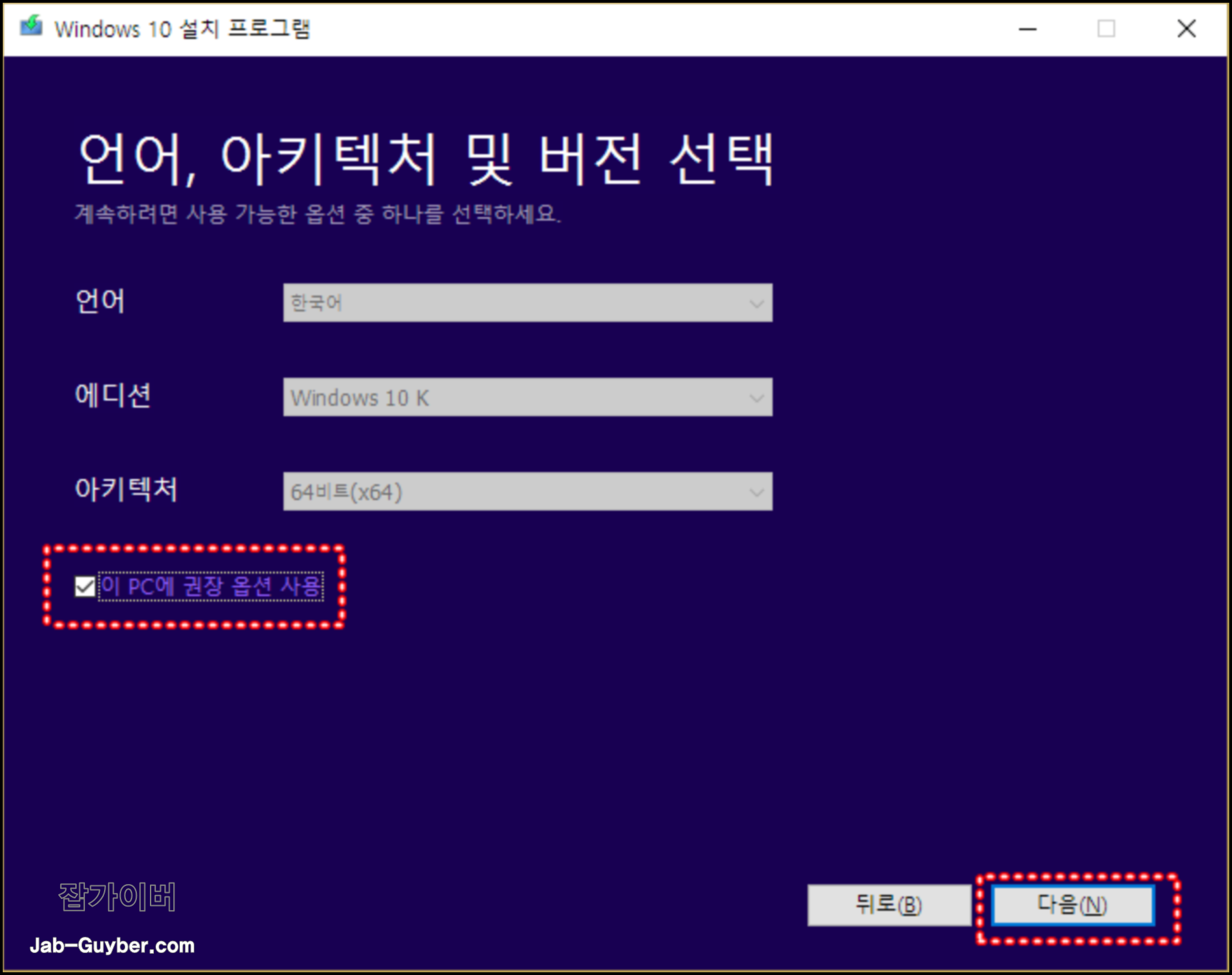Click the 언어 field label
The height and width of the screenshot is (975, 1232).
click(x=100, y=301)
